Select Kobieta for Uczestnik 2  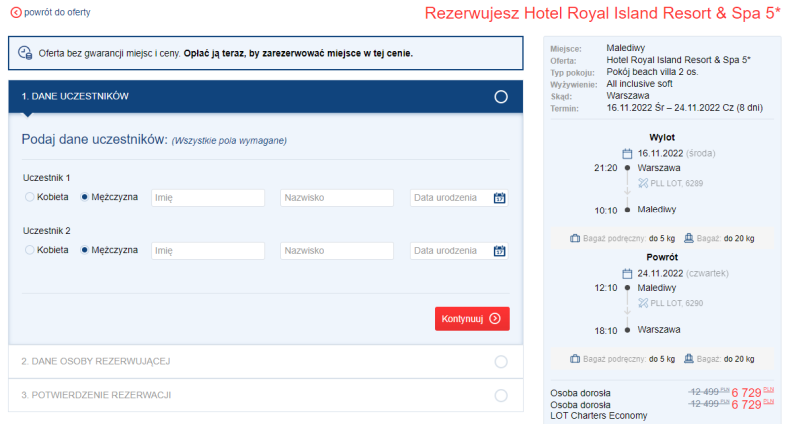coord(30,250)
